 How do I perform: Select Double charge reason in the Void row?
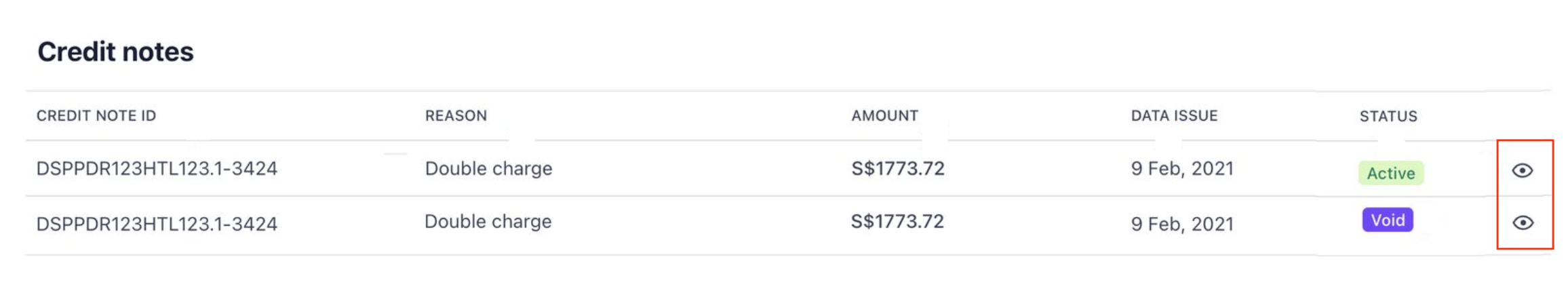488,222
